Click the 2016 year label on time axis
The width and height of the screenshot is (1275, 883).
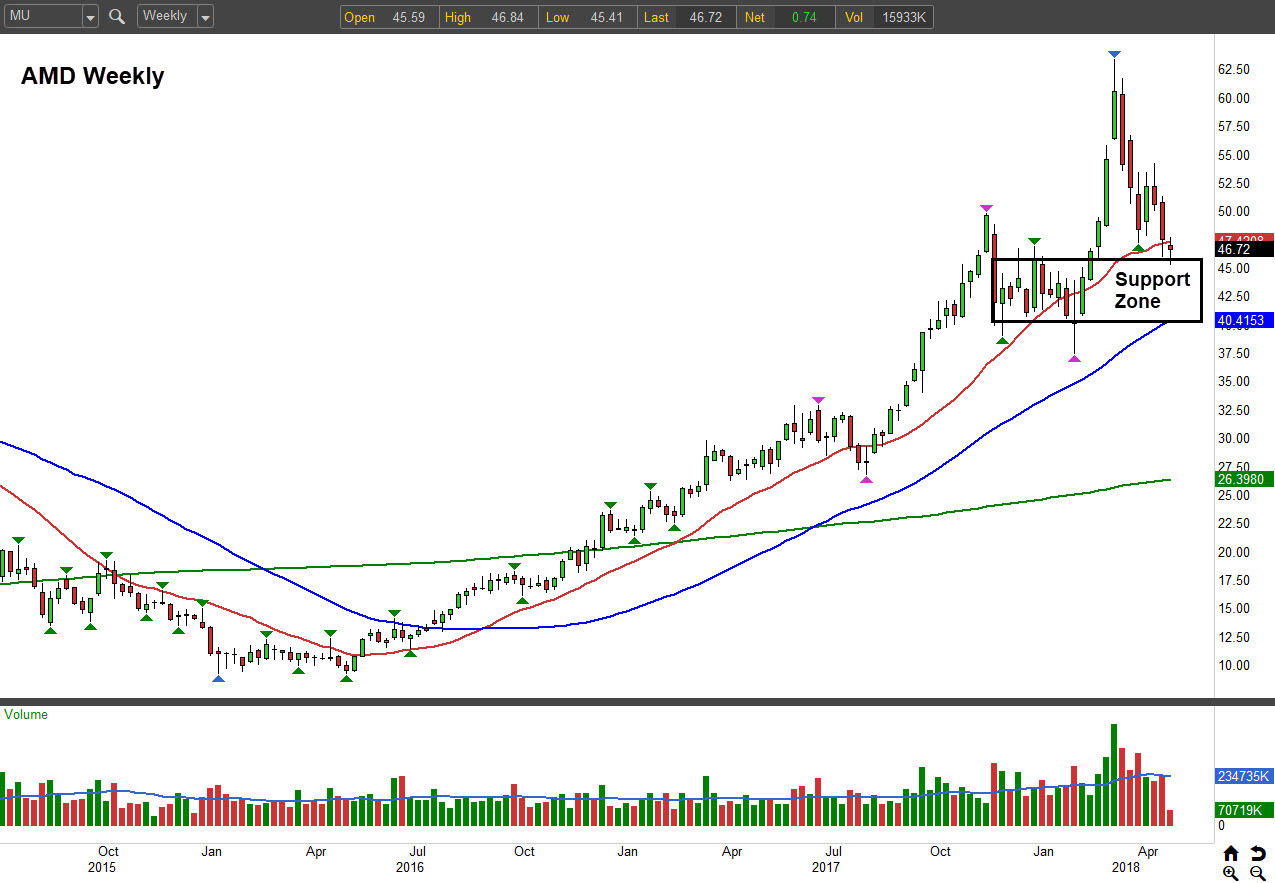pyautogui.click(x=408, y=867)
